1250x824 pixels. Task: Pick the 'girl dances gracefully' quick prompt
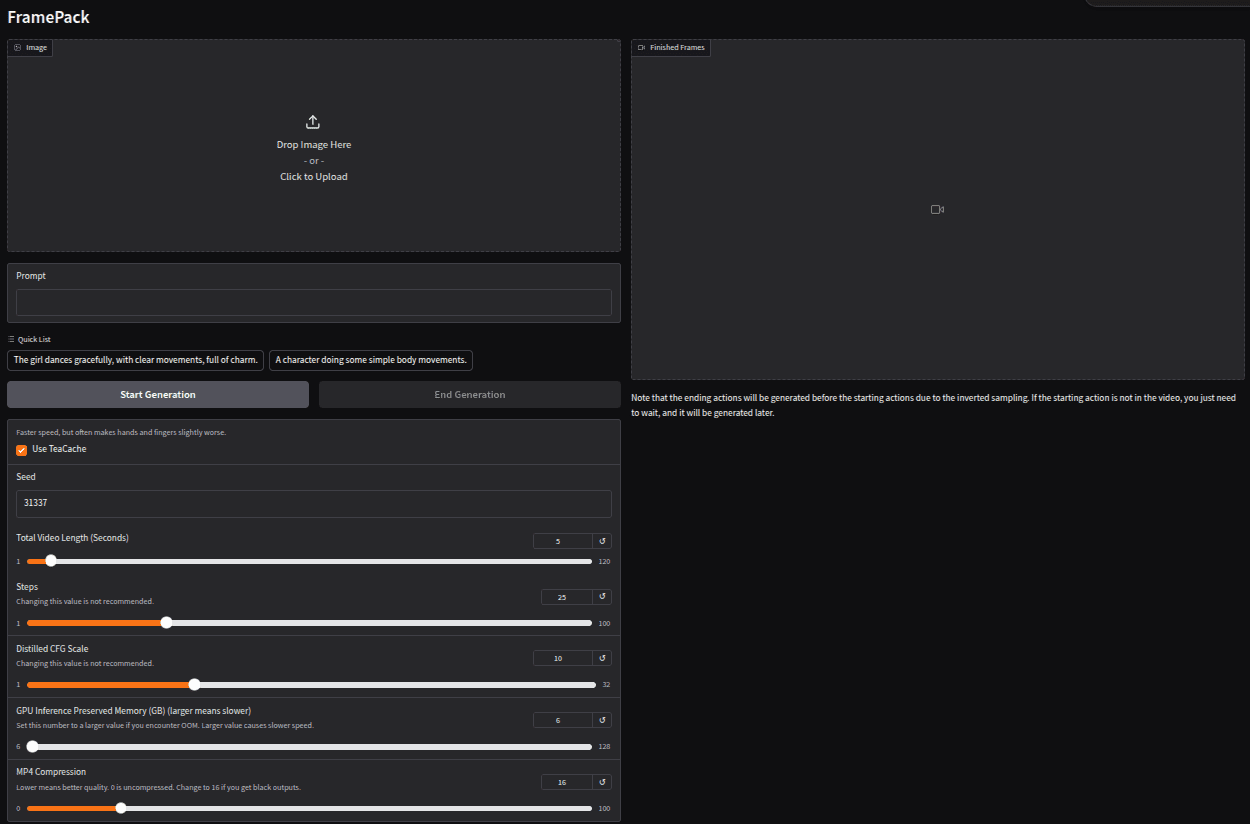tap(136, 360)
